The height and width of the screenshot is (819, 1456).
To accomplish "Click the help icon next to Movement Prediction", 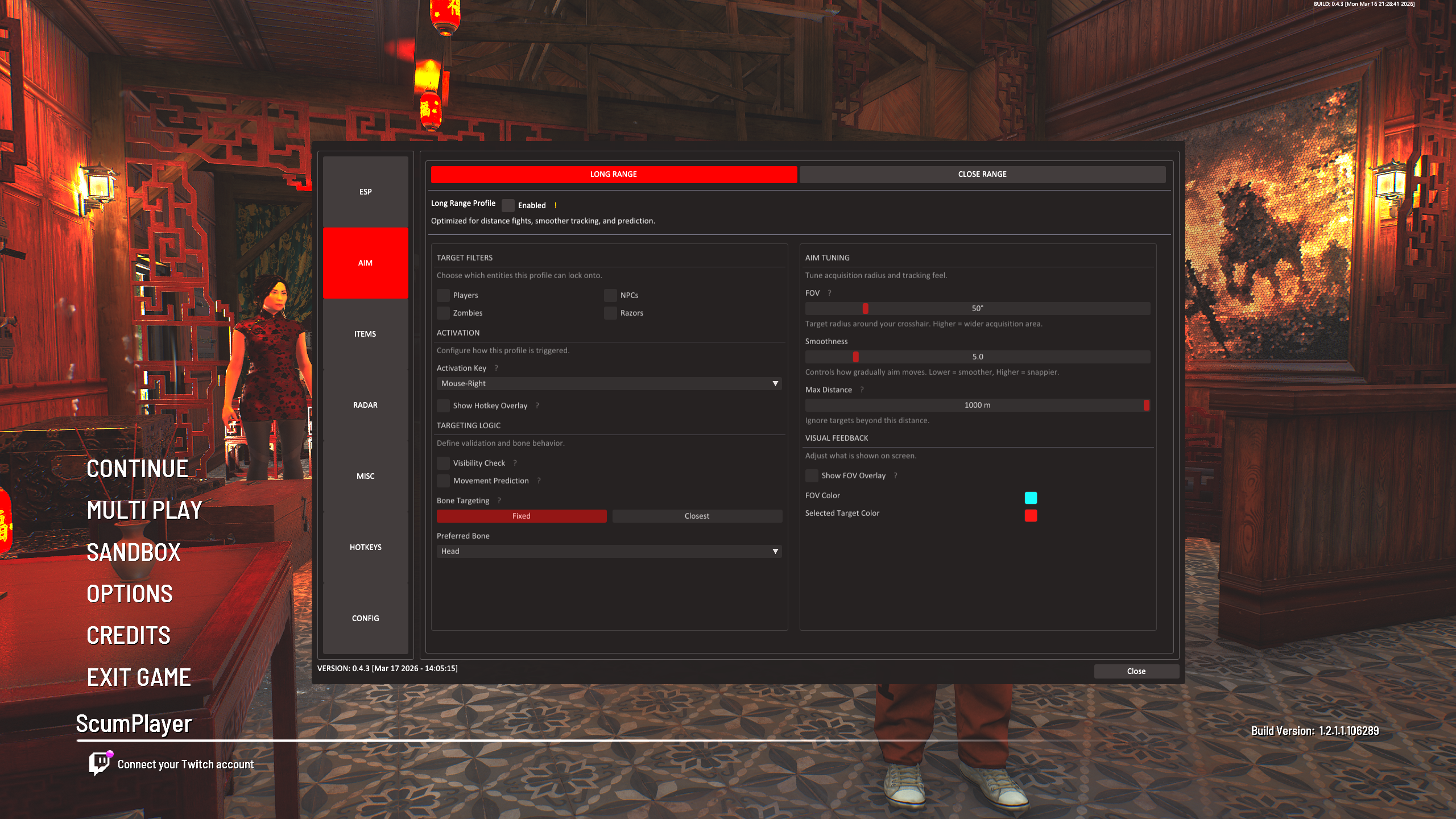I will point(539,481).
